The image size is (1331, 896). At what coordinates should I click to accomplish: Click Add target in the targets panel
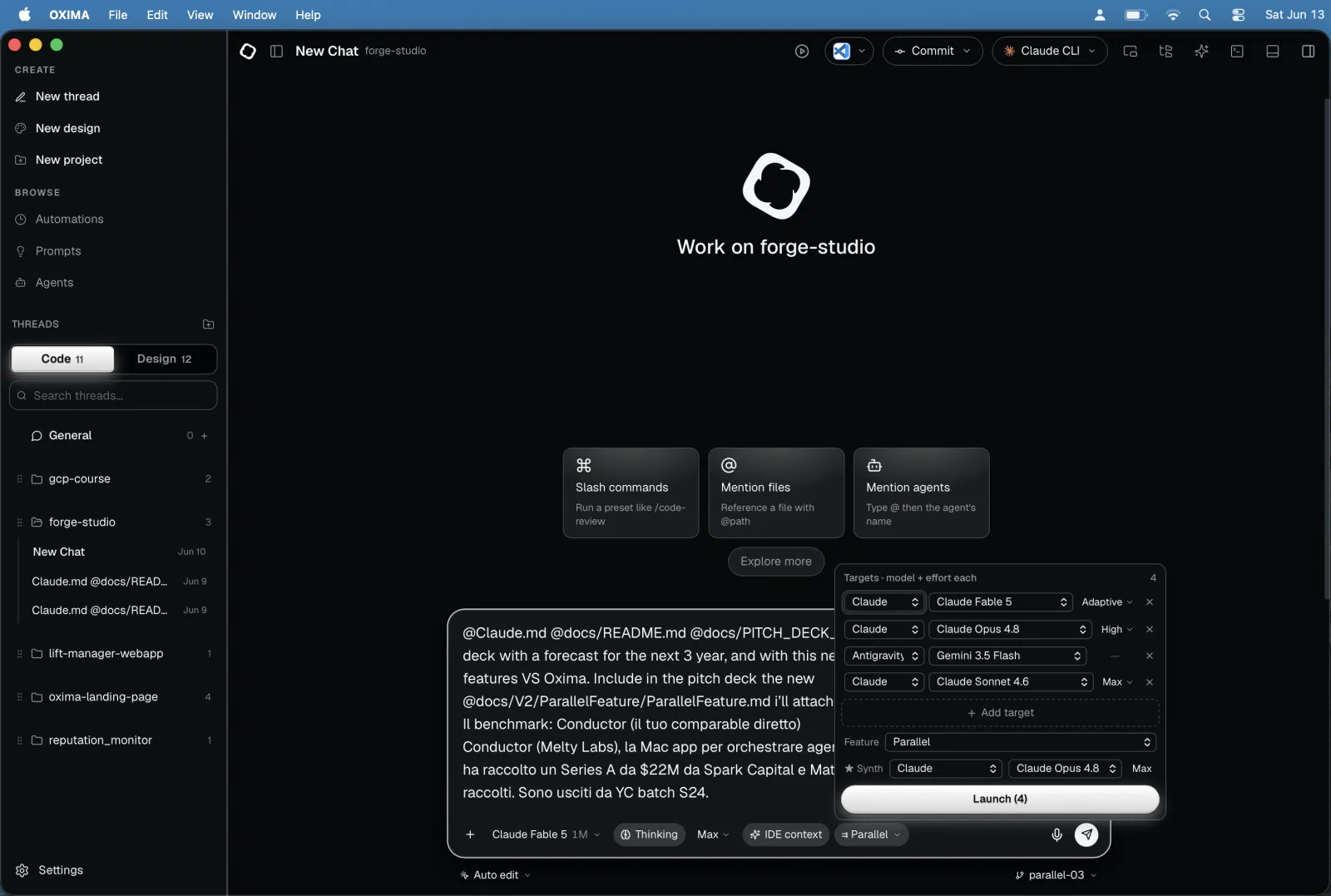tap(1000, 713)
